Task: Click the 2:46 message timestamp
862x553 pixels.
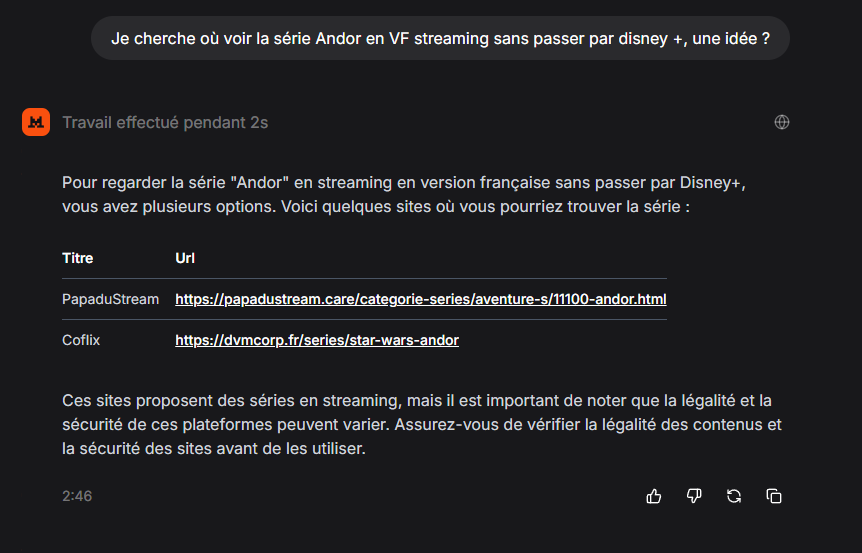Action: 77,496
